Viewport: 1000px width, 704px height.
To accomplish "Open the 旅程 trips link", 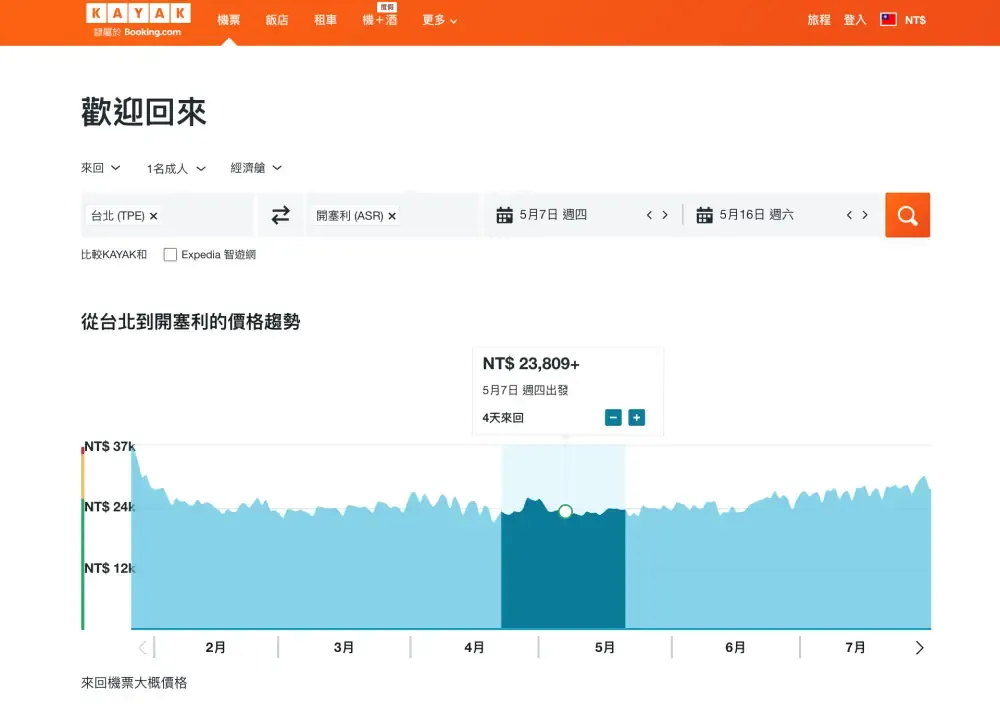I will click(x=818, y=19).
